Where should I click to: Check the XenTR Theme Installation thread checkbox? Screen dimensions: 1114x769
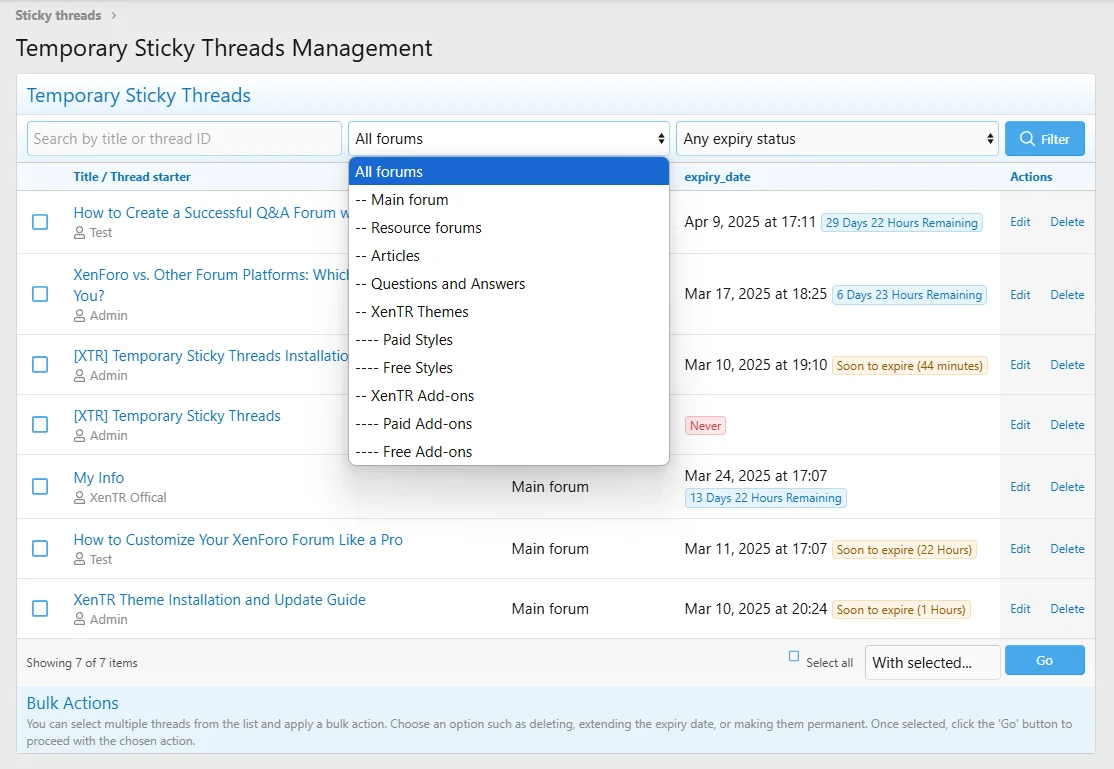(40, 608)
